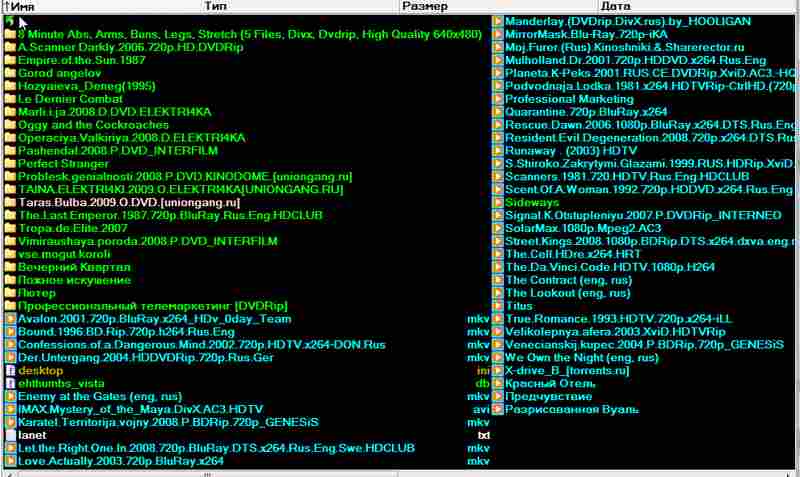The image size is (800, 477).
Task: Select TAINA.ELEKTRI4KI.2009 folder name
Action: pyautogui.click(x=181, y=190)
